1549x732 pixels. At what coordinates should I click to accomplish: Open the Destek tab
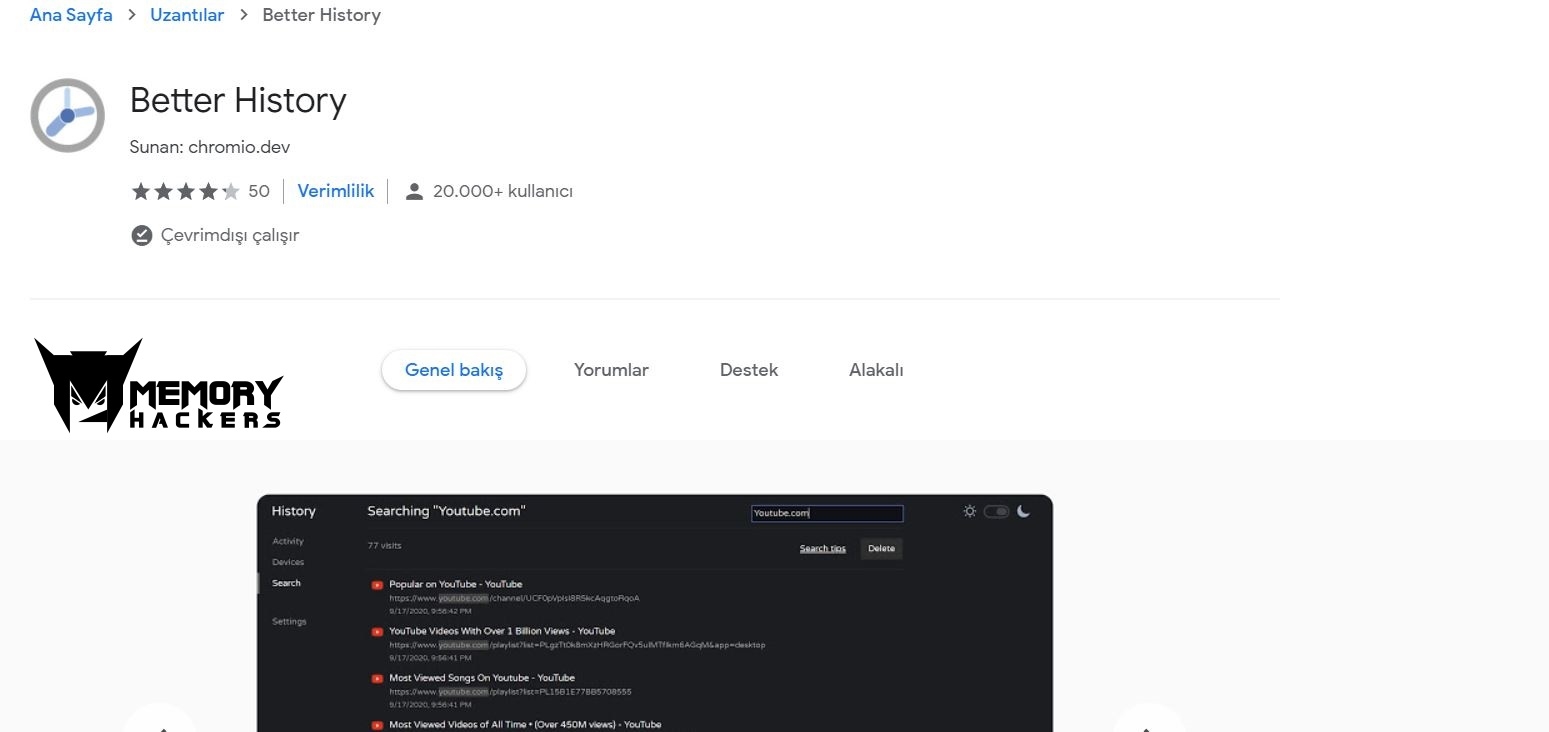pyautogui.click(x=749, y=370)
